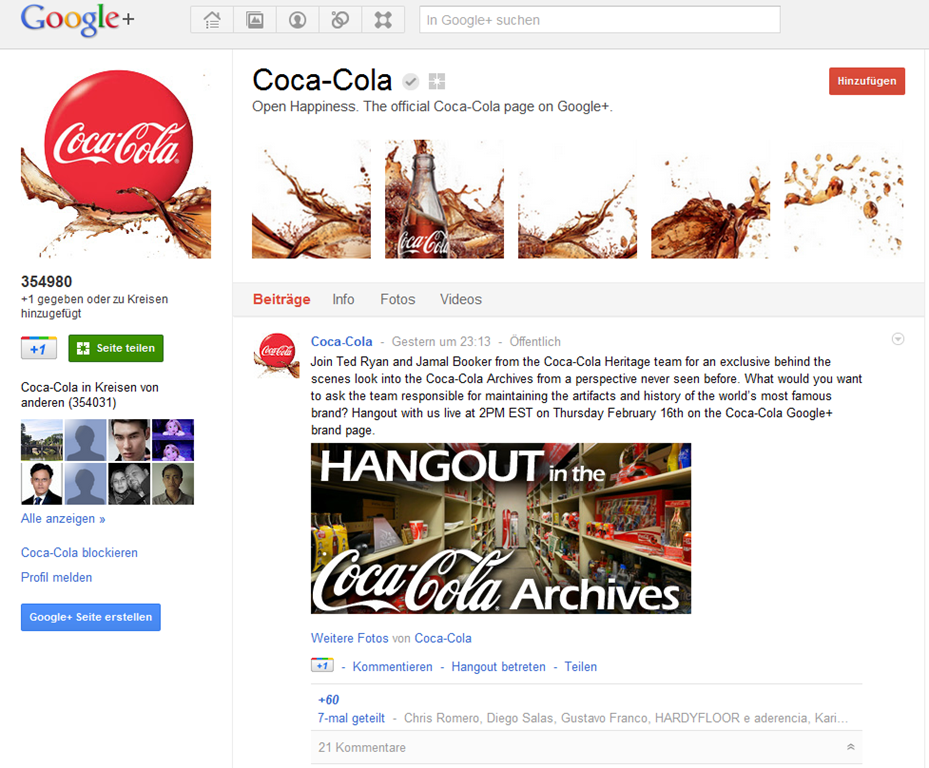Open the default silhouette avatar in second row
Viewport: 929px width, 768px height.
pyautogui.click(x=85, y=484)
